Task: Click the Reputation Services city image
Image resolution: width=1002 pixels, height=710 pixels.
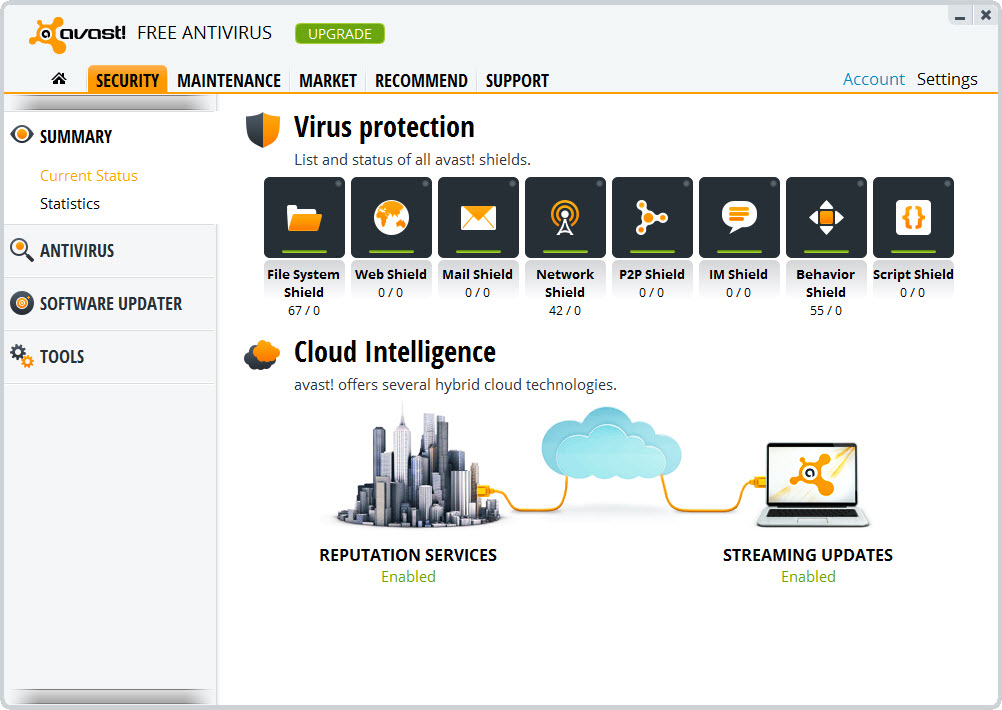Action: coord(419,467)
